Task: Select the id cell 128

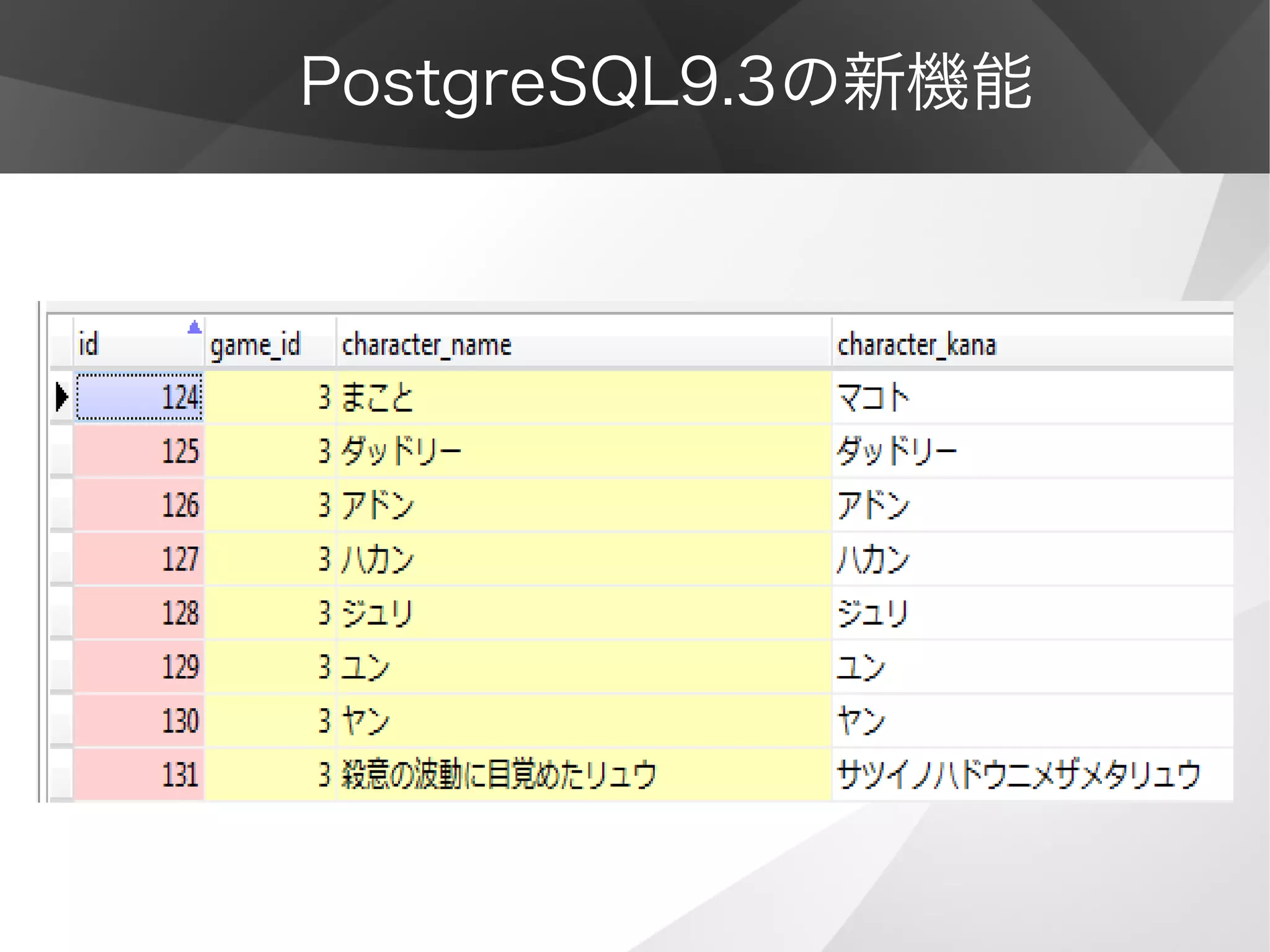Action: 139,613
